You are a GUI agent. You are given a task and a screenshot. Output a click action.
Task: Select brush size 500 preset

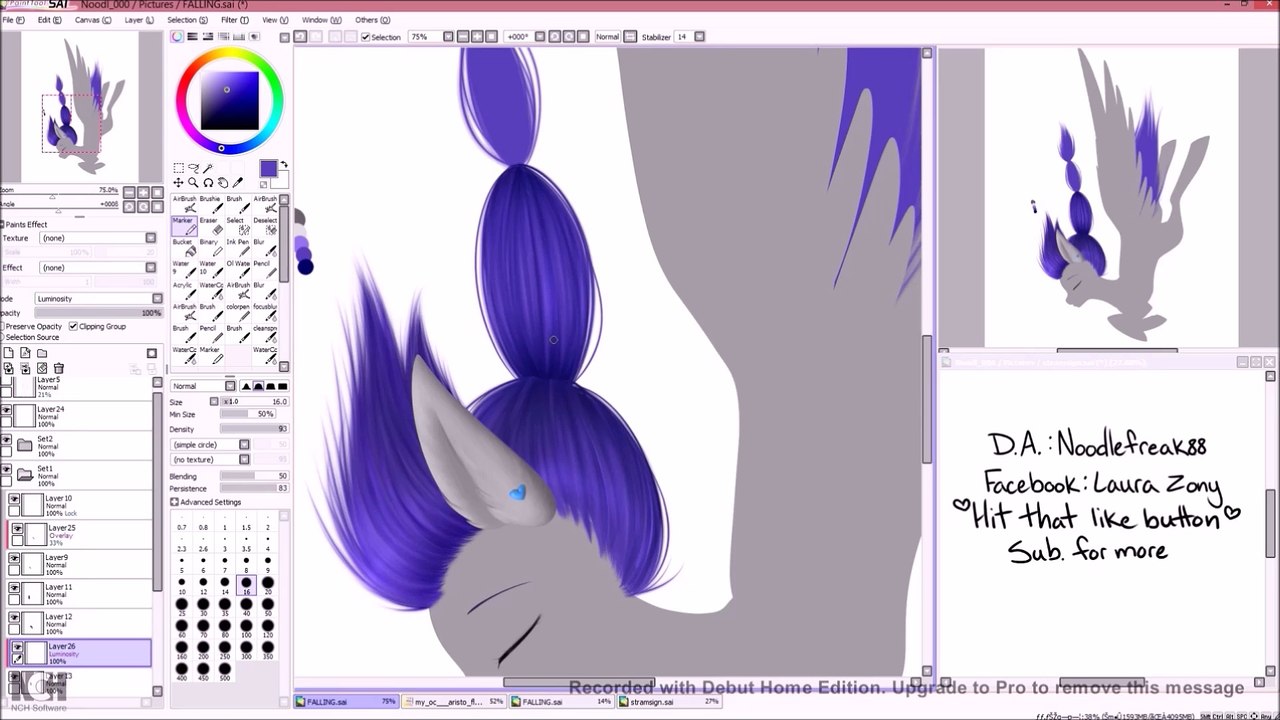point(225,671)
